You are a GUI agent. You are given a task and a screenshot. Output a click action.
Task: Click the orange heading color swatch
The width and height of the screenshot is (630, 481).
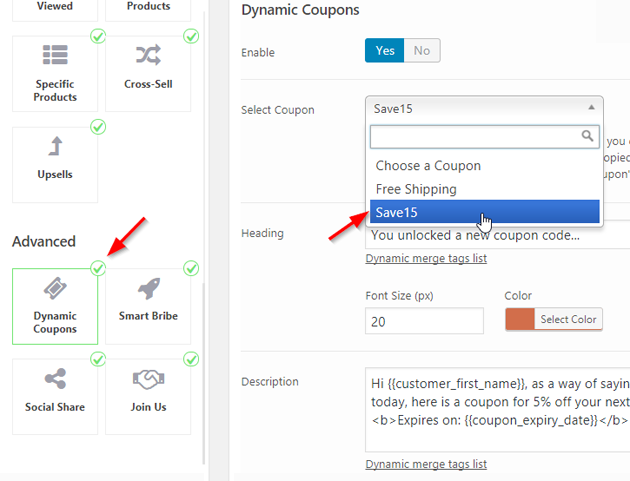[520, 319]
